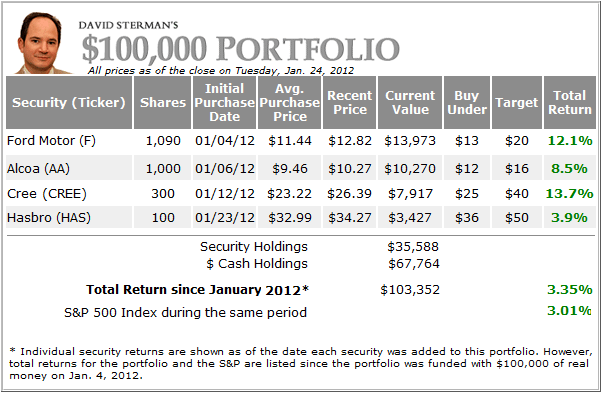Click the Avg. Purchase Price header

click(x=289, y=102)
